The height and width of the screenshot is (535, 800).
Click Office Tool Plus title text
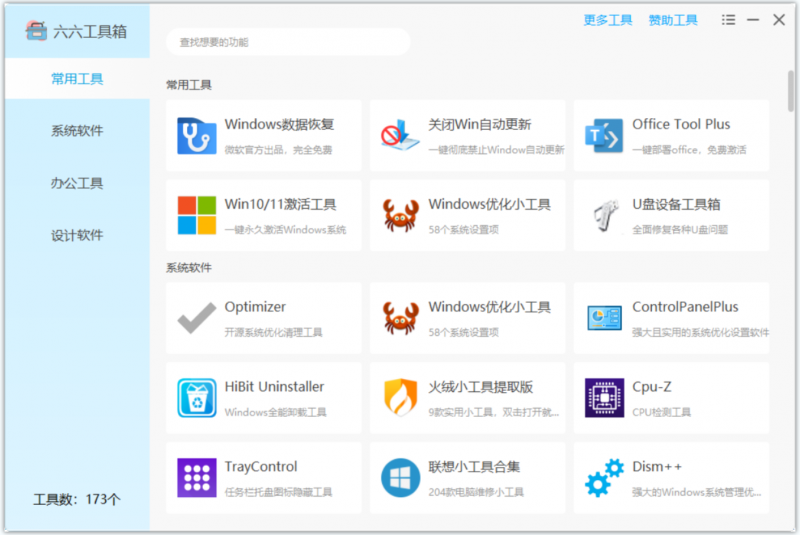click(x=681, y=124)
